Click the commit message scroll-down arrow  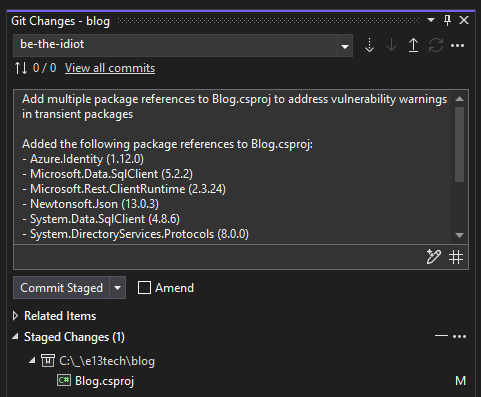coord(459,235)
